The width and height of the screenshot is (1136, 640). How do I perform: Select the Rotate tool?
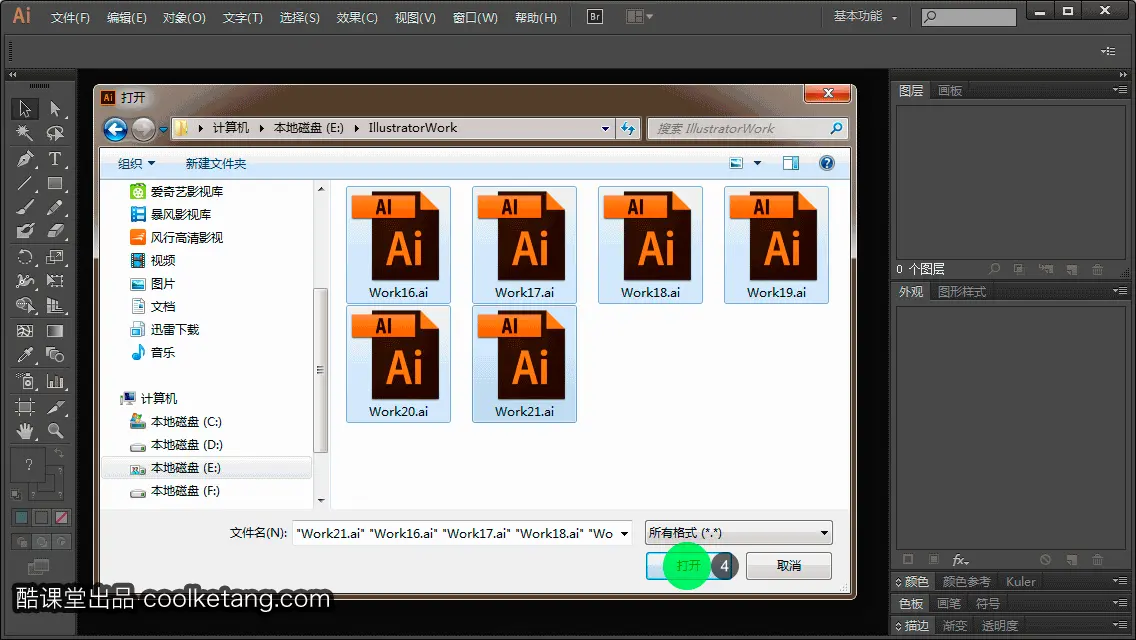pos(25,257)
